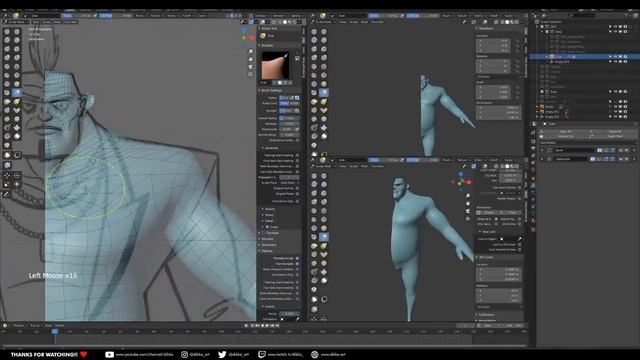Disable the Threaded Sculpt checkbox
640x360 pixels.
coord(297,258)
